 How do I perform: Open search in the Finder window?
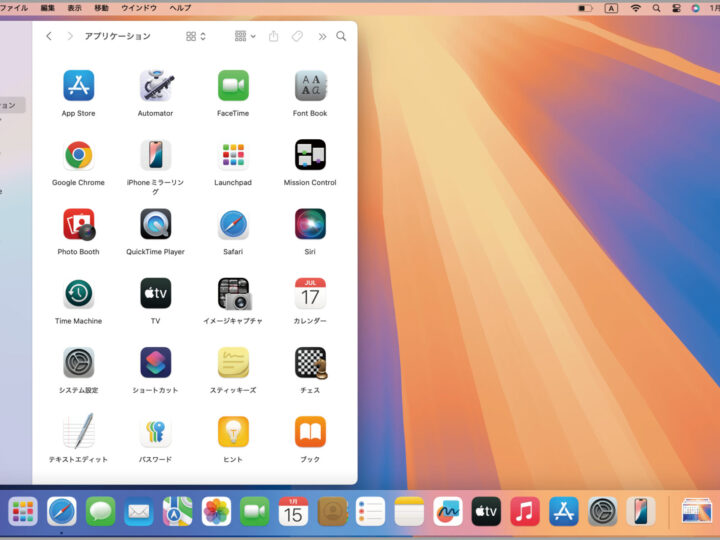click(341, 36)
